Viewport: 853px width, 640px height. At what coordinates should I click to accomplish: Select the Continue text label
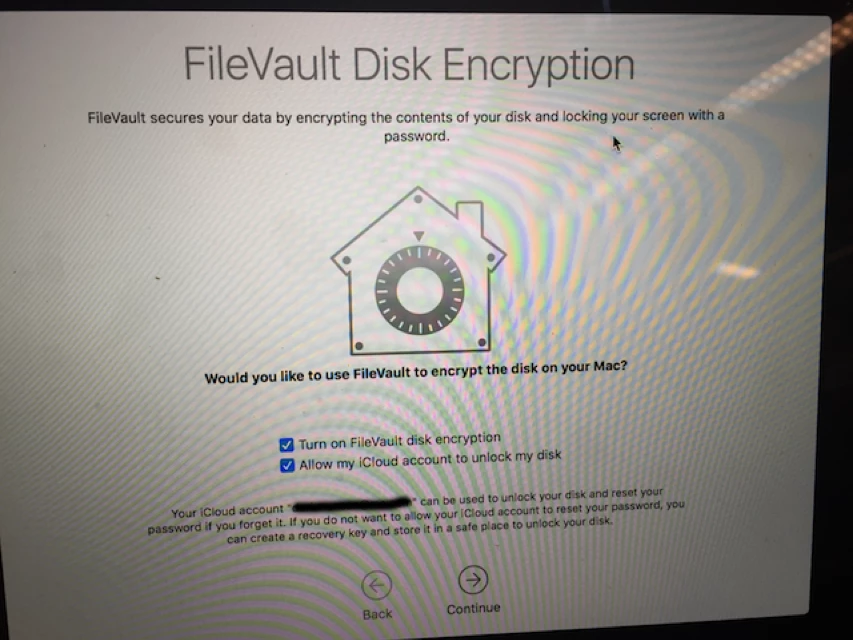(473, 608)
